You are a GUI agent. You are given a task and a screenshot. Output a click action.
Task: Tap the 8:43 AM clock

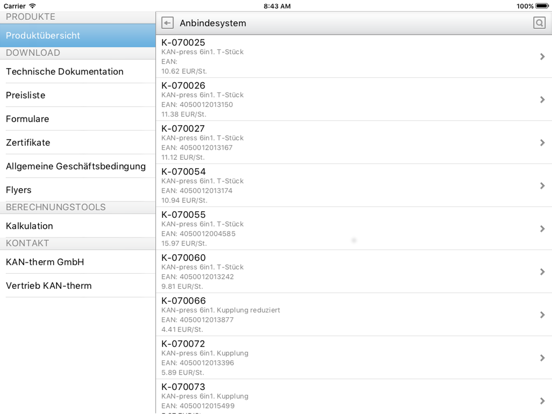coord(277,6)
